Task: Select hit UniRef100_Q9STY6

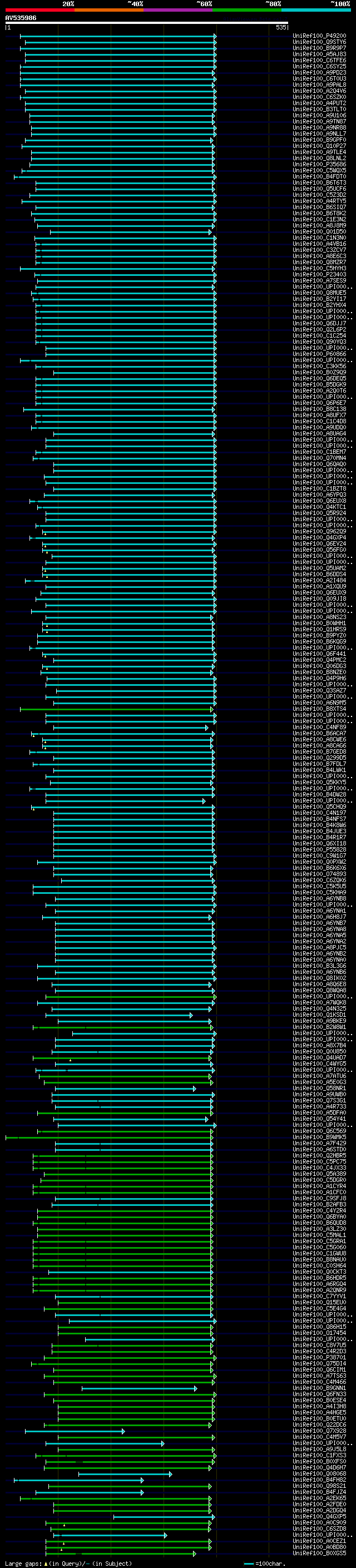Action: (x=319, y=42)
